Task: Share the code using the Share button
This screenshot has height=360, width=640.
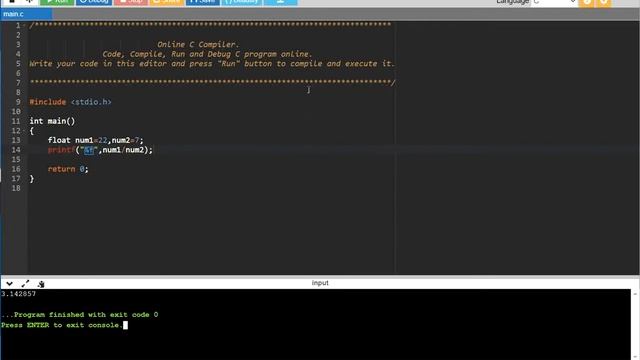Action: pyautogui.click(x=166, y=2)
